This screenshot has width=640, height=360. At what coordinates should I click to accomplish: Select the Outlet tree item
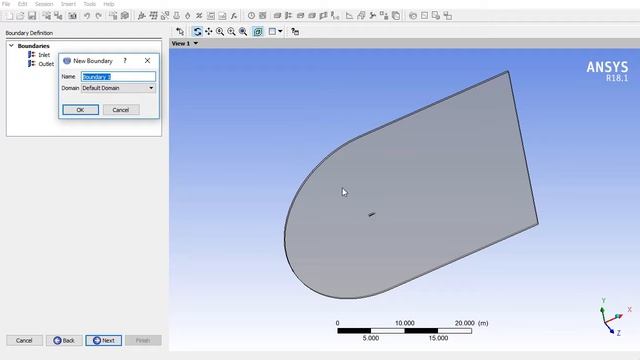[x=46, y=64]
